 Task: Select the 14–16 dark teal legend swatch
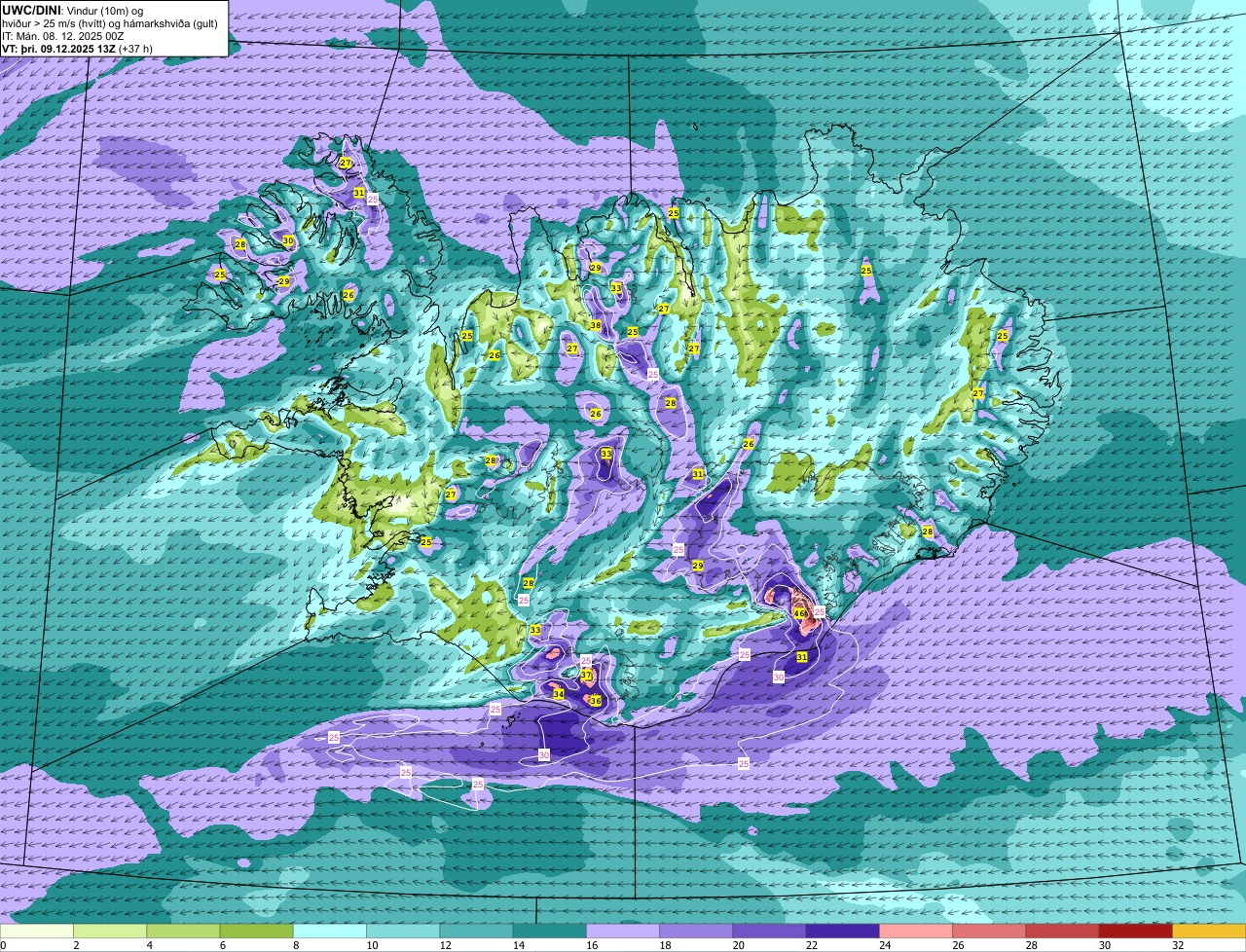(x=550, y=932)
